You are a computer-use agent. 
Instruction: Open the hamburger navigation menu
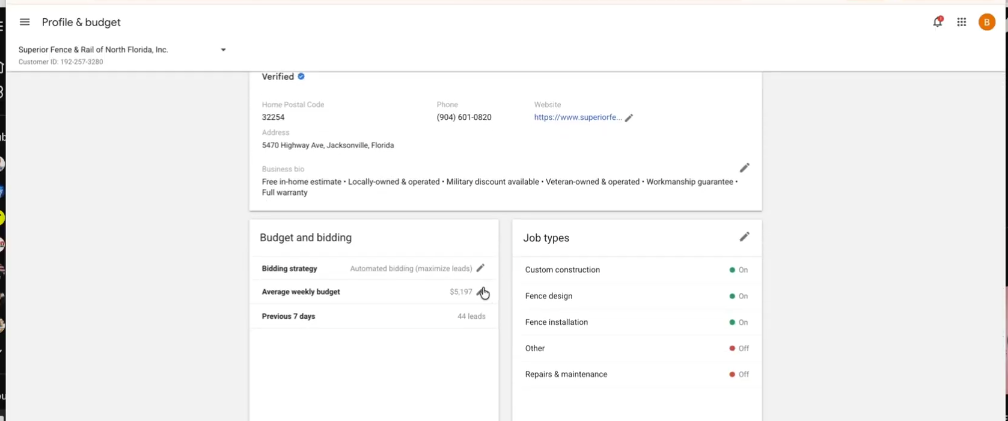click(x=24, y=22)
